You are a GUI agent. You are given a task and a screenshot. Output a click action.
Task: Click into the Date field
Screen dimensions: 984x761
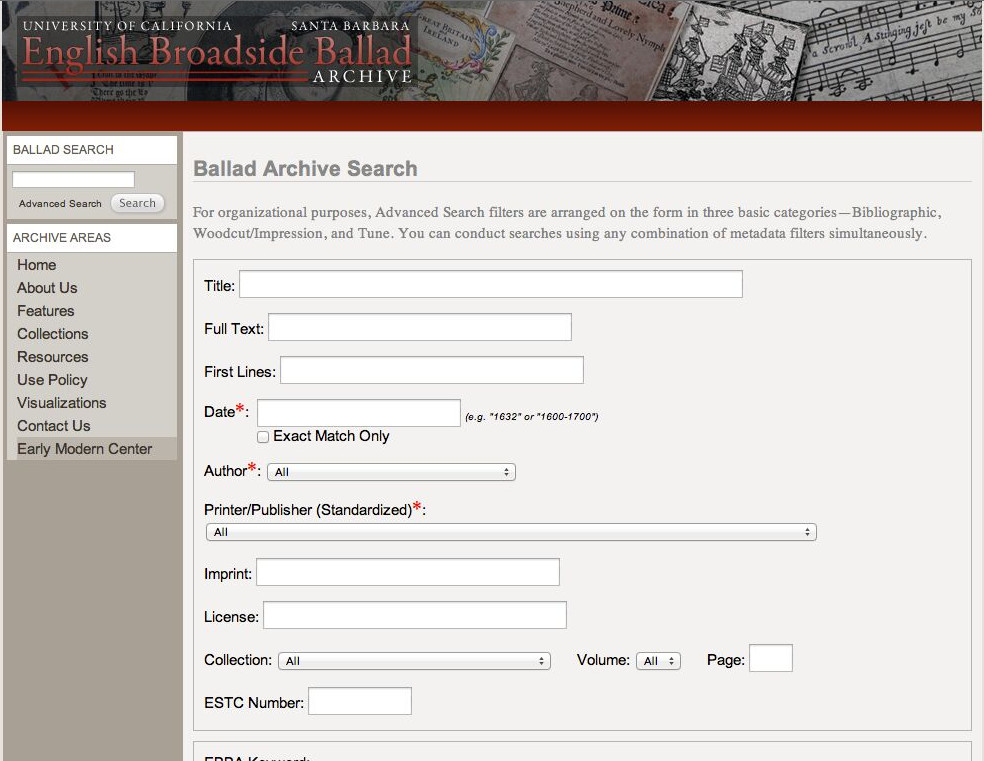tap(359, 413)
